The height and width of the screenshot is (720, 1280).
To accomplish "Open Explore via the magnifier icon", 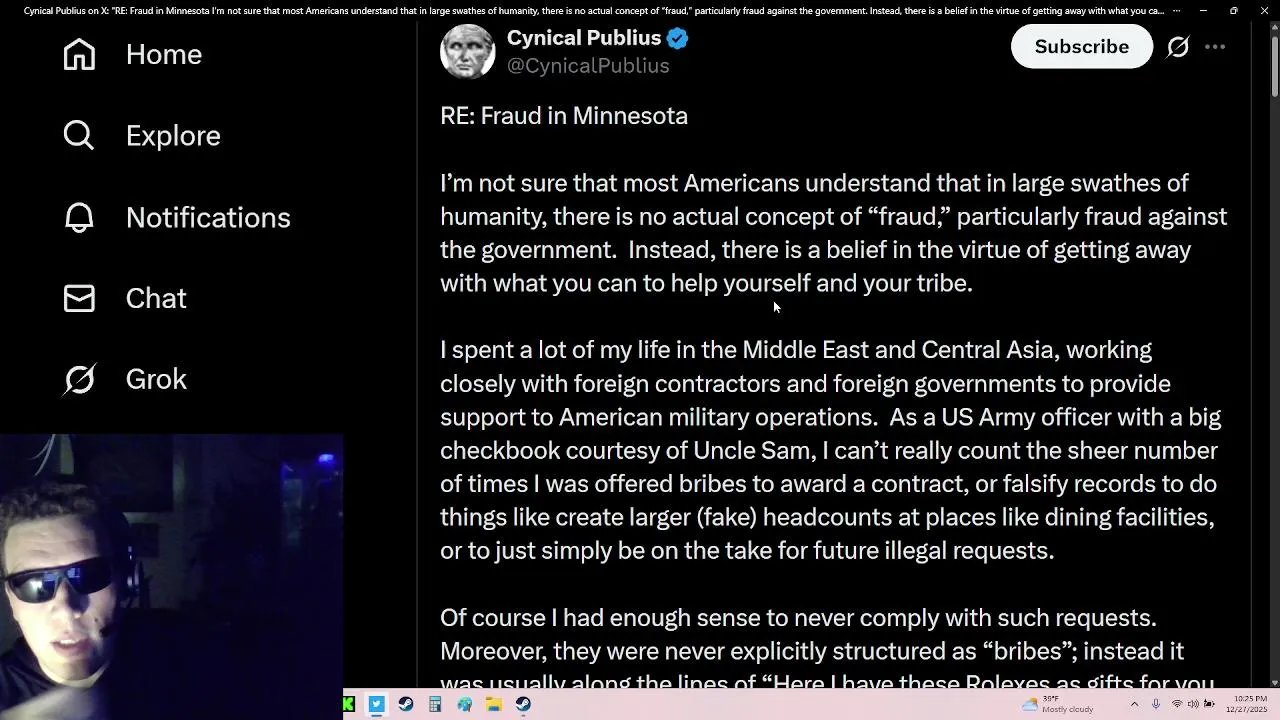I will pyautogui.click(x=79, y=135).
